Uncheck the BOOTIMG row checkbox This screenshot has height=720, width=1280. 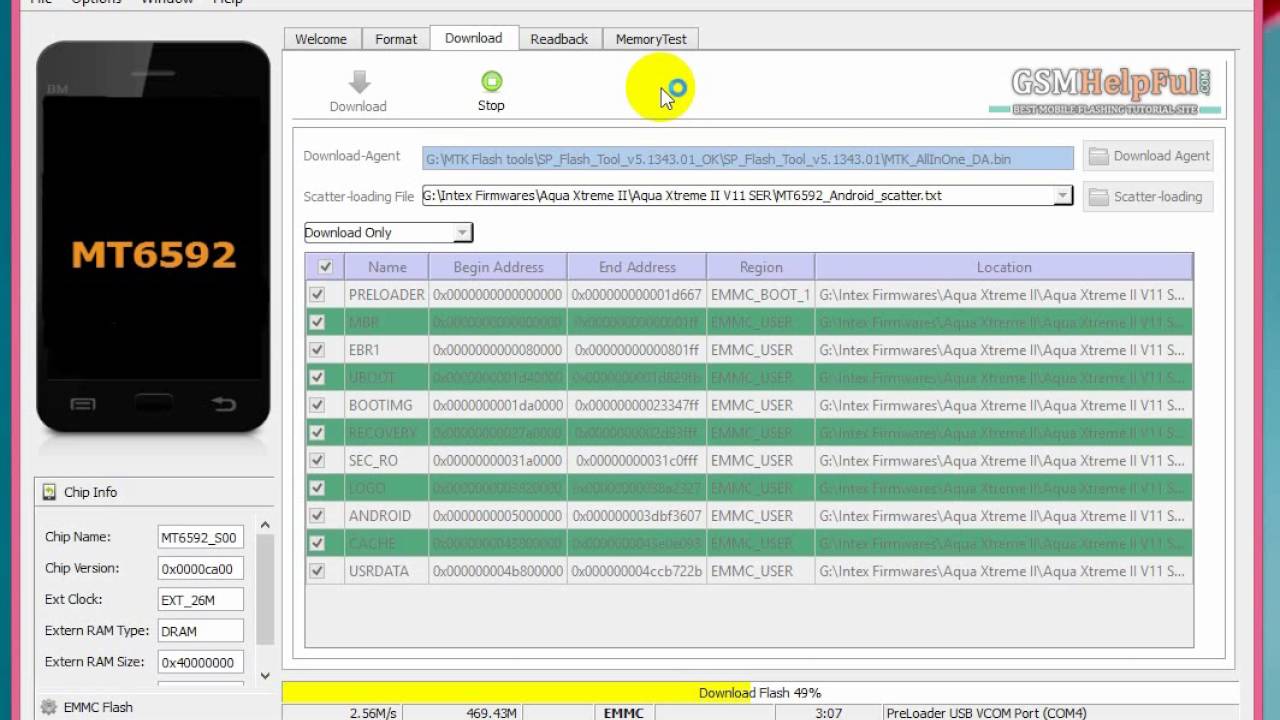point(317,405)
